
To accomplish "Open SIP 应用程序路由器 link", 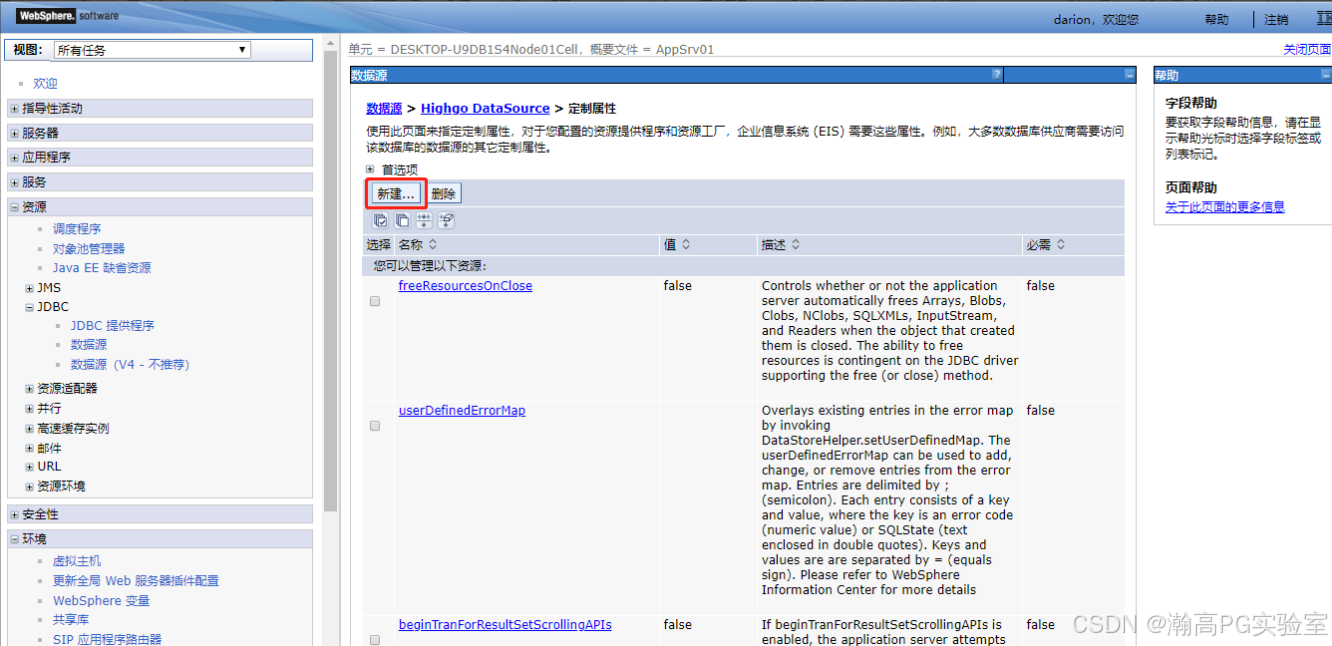I will pyautogui.click(x=107, y=639).
